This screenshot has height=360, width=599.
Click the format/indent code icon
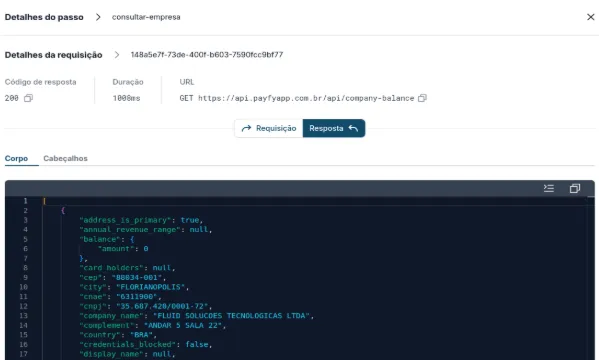coord(549,188)
